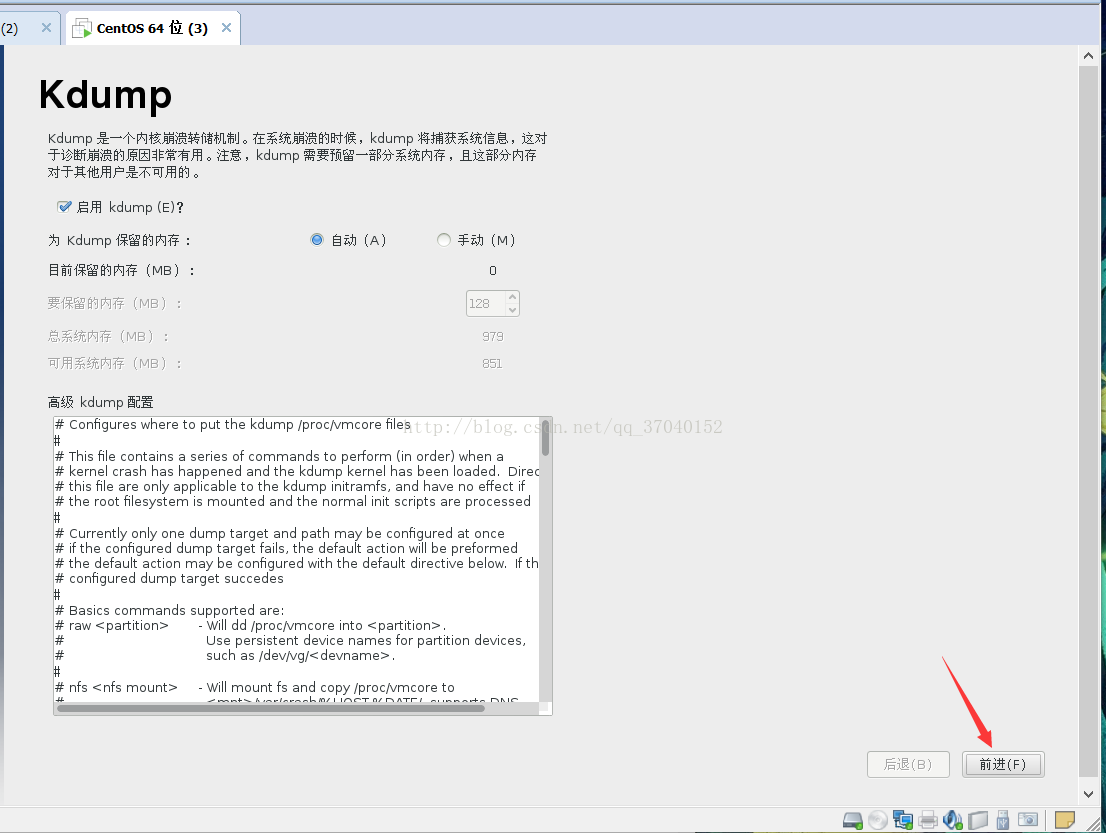Click the window scrollbar up arrow

[x=1088, y=56]
